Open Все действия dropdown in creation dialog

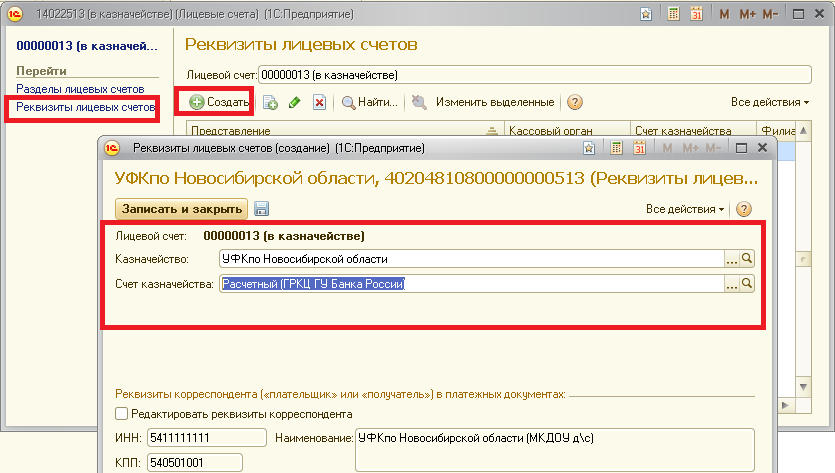coord(685,209)
